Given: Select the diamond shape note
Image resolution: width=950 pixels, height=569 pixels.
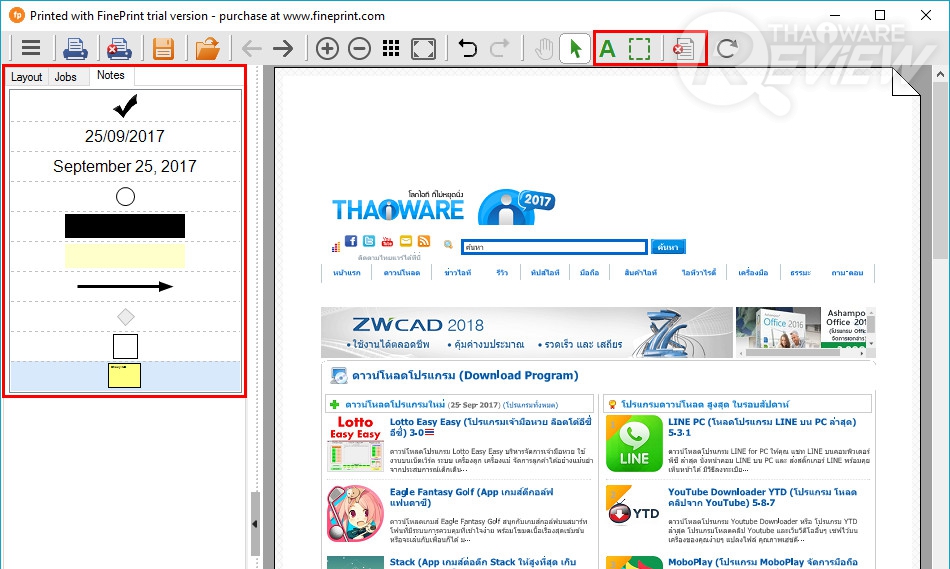Looking at the screenshot, I should tap(125, 316).
